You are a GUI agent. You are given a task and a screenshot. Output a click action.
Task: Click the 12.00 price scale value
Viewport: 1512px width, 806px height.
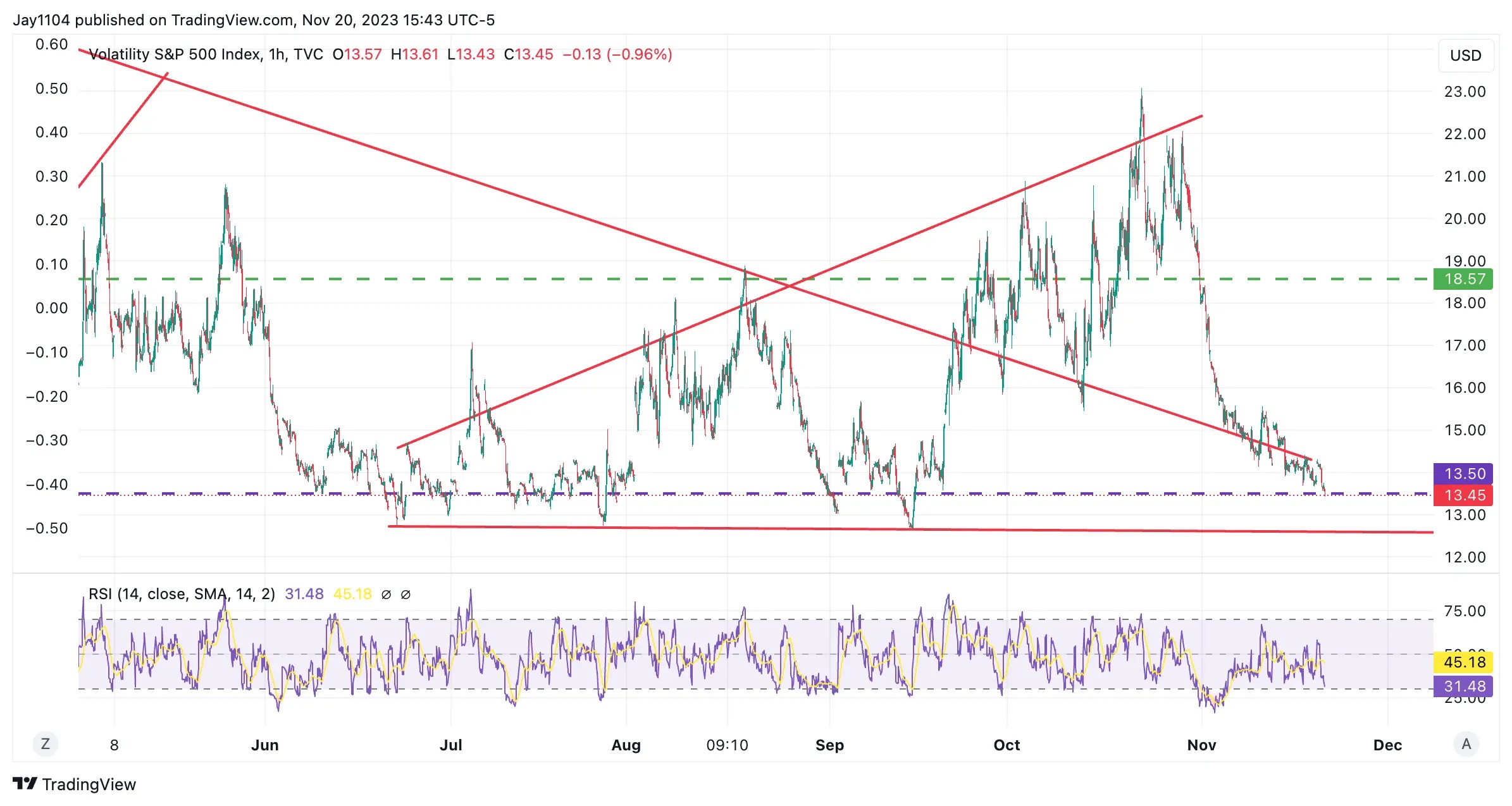coord(1465,557)
